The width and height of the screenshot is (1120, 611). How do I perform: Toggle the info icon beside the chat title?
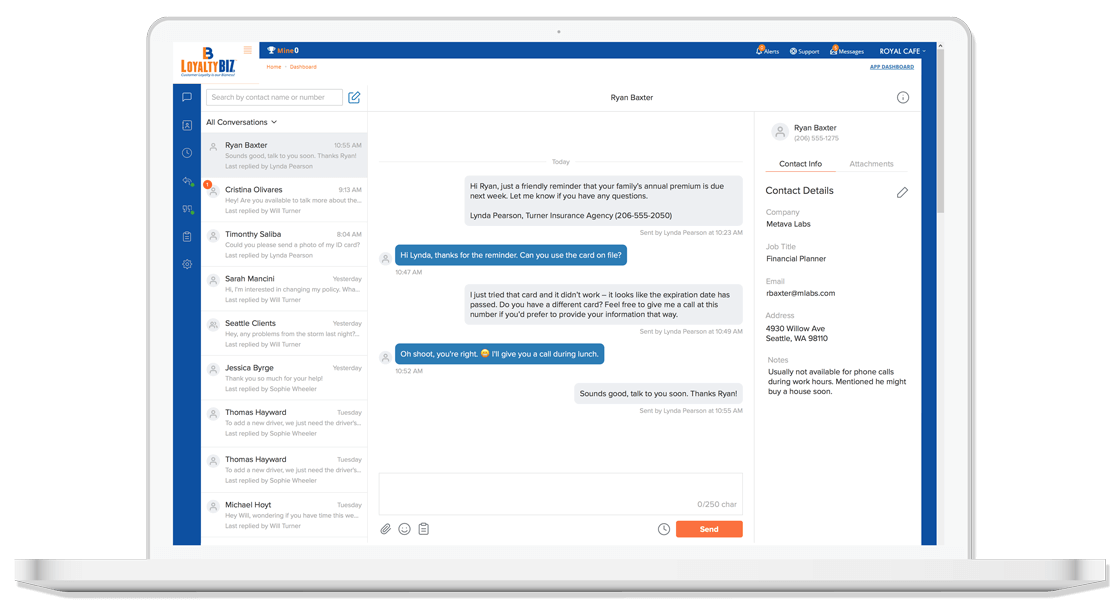[x=903, y=97]
